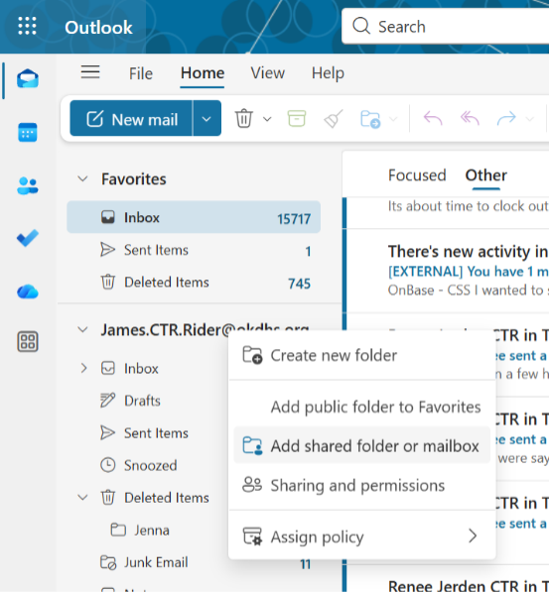550x595 pixels.
Task: Open Calendar from the left sidebar
Action: [28, 132]
